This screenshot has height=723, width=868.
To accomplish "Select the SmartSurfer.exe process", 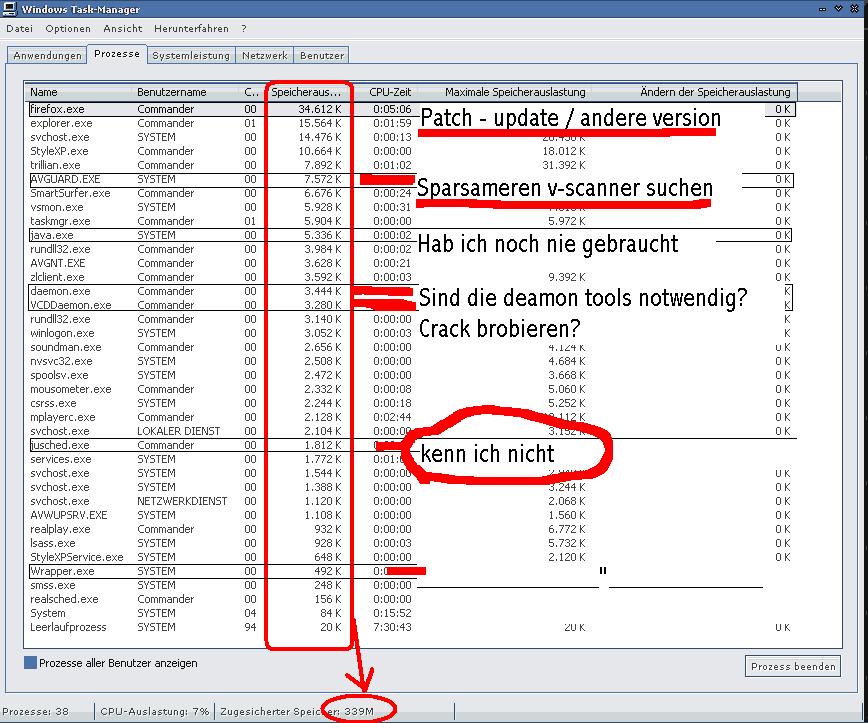I will pos(412,193).
